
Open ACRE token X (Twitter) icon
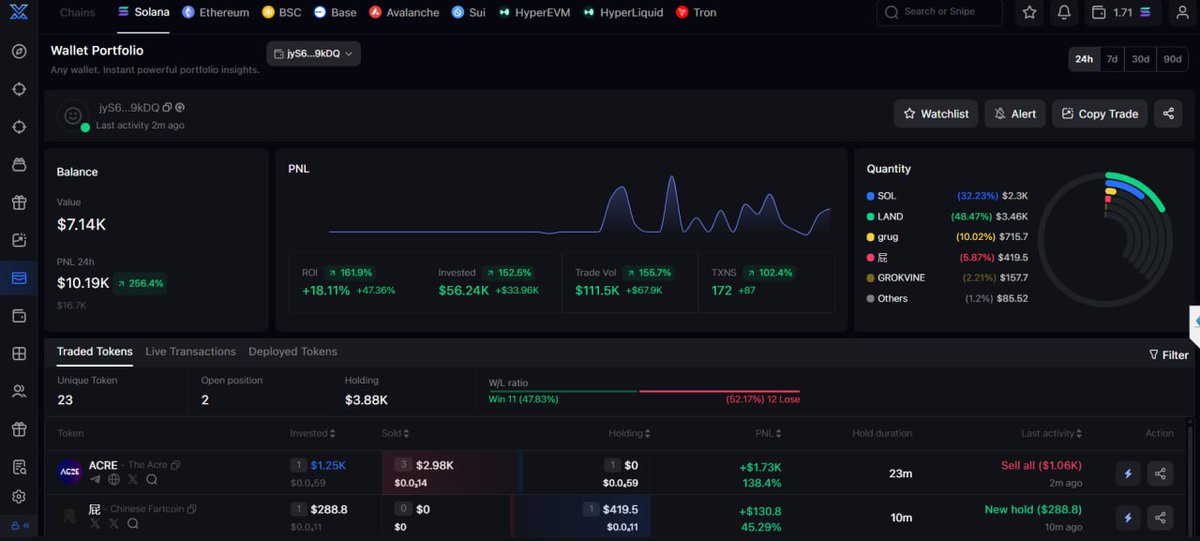point(133,479)
